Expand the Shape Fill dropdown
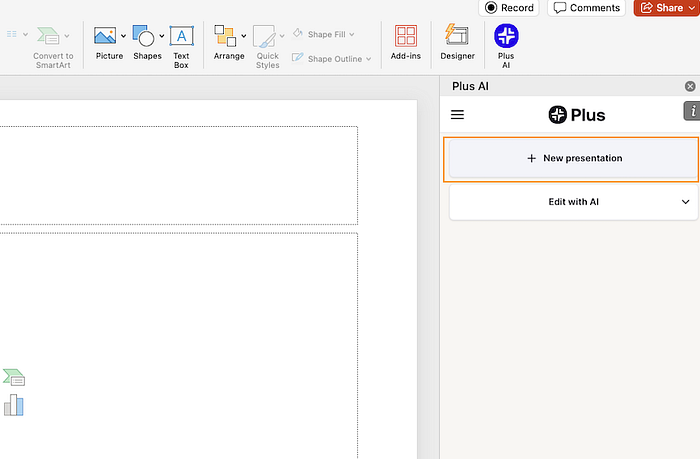 click(352, 34)
